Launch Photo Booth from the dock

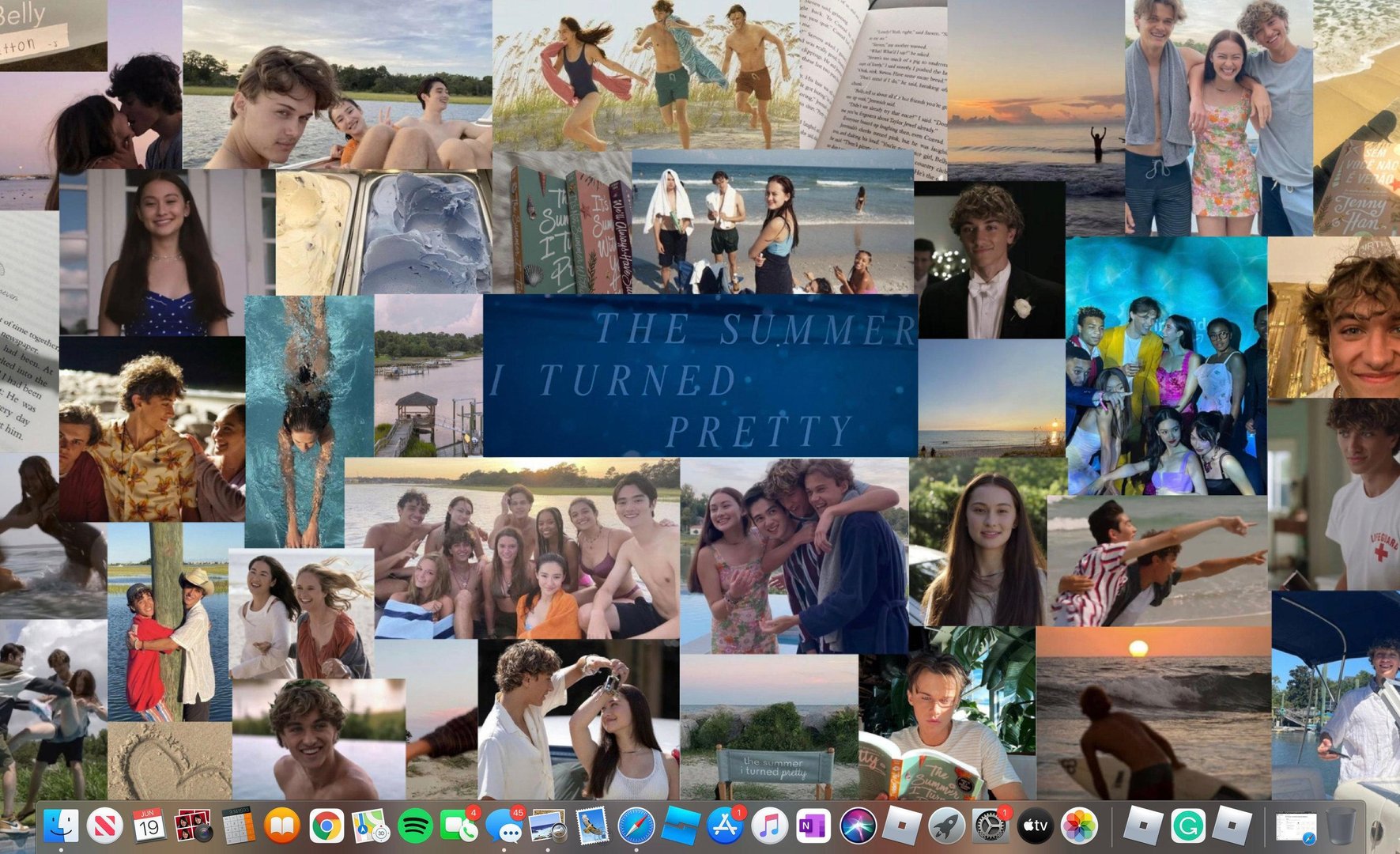(192, 827)
